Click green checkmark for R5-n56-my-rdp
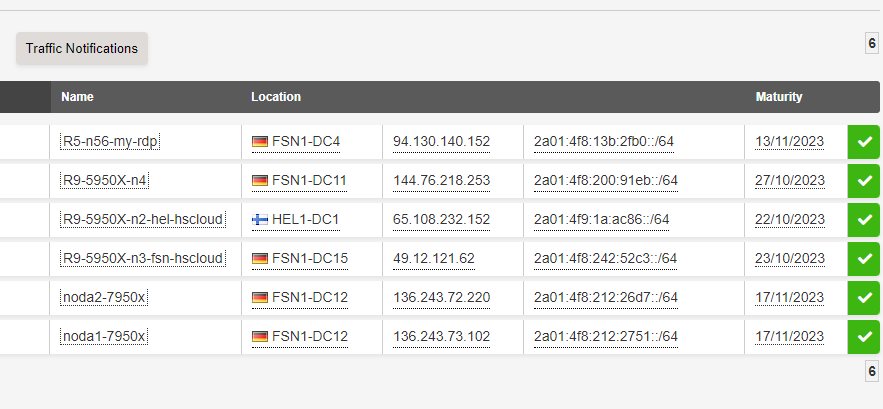The image size is (883, 409). [864, 142]
